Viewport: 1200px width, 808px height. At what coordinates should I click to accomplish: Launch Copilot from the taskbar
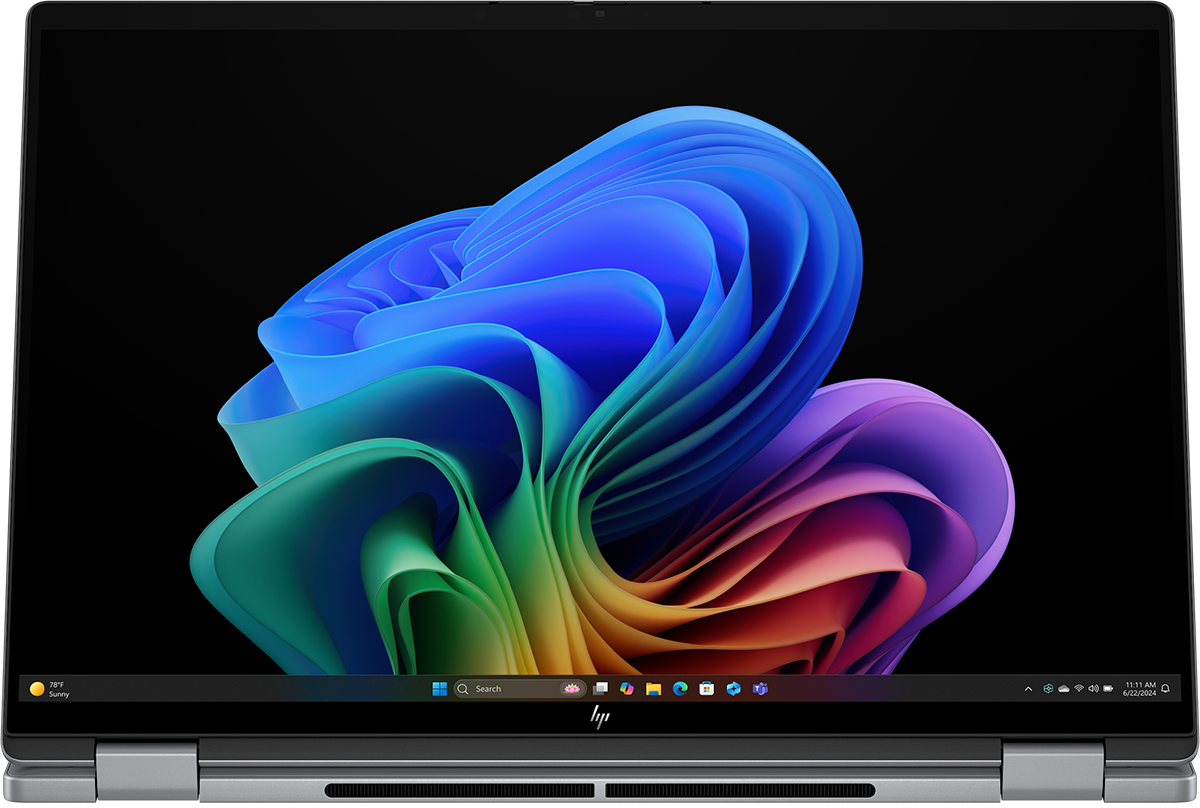point(628,688)
